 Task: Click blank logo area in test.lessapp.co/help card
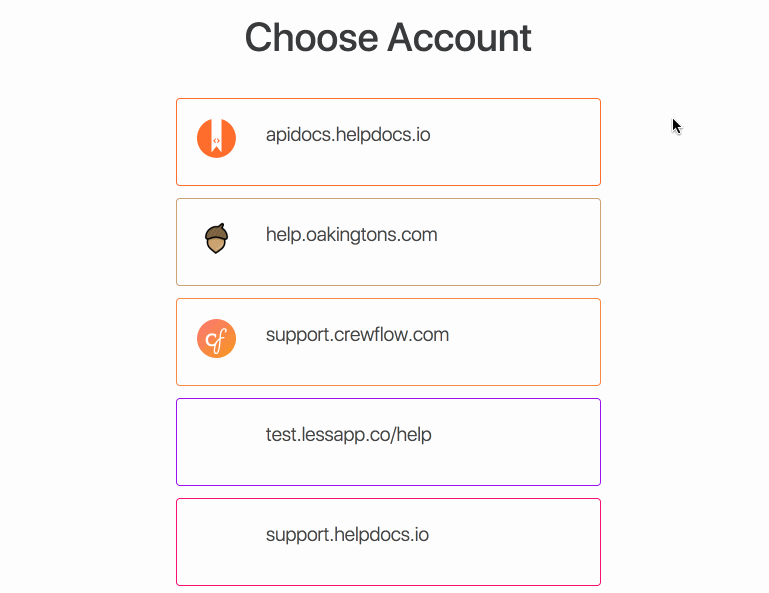pos(216,438)
